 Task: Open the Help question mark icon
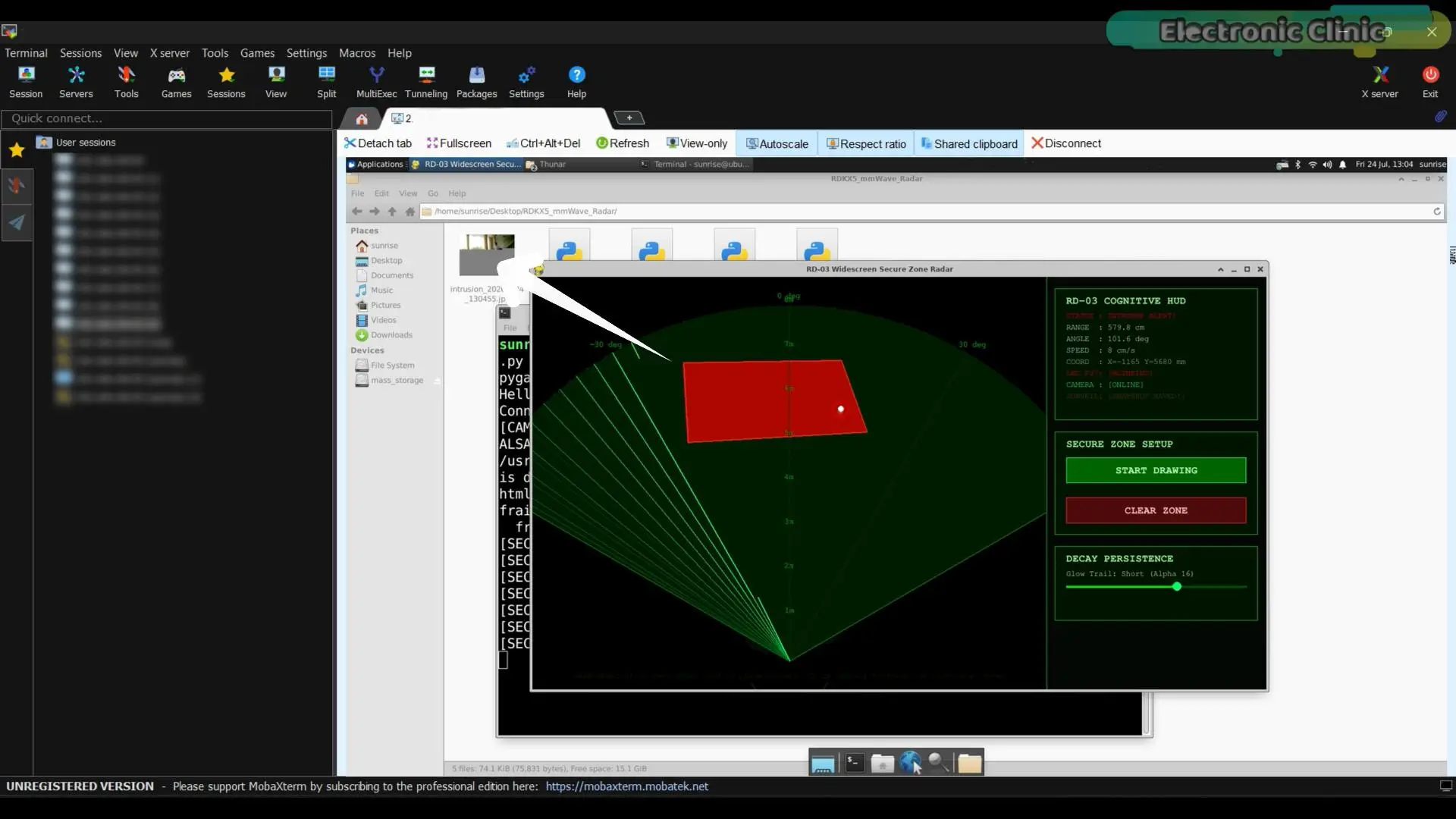click(x=576, y=82)
